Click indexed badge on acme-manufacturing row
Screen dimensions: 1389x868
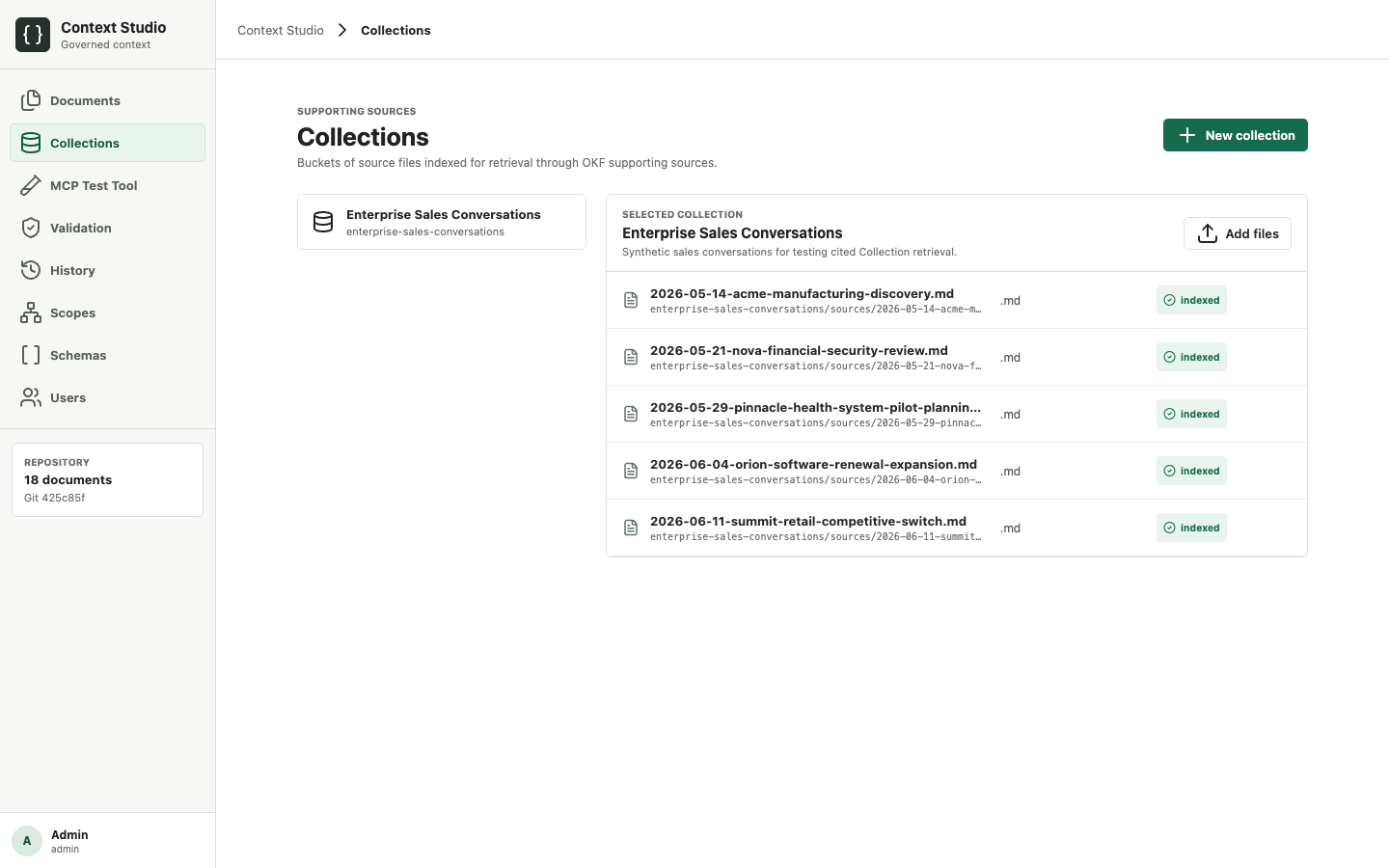tap(1191, 300)
